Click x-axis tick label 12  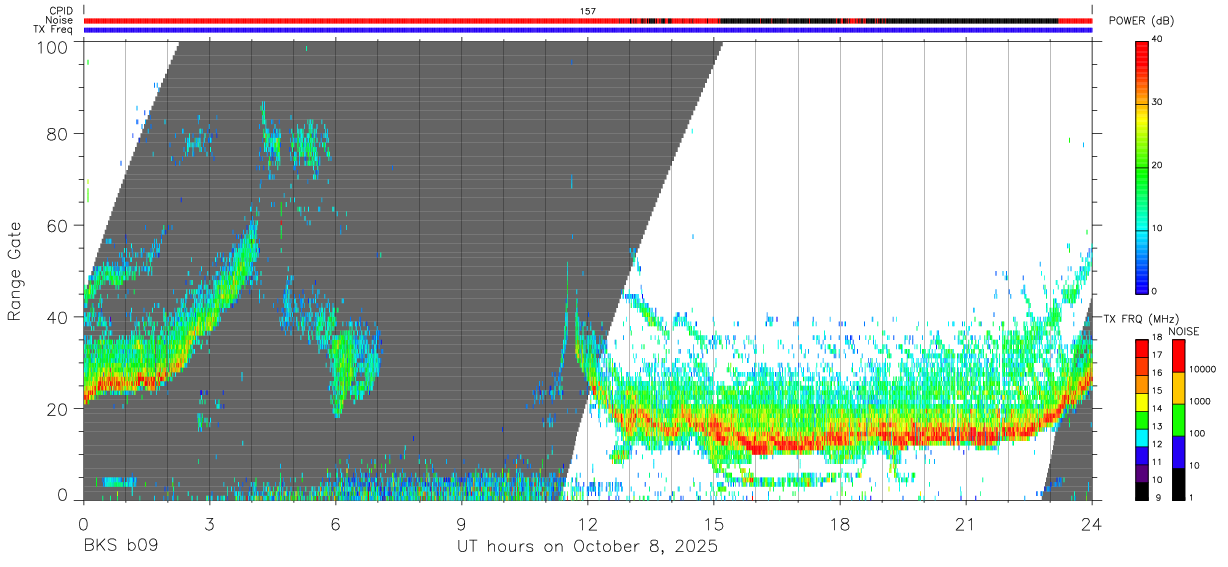pos(588,524)
